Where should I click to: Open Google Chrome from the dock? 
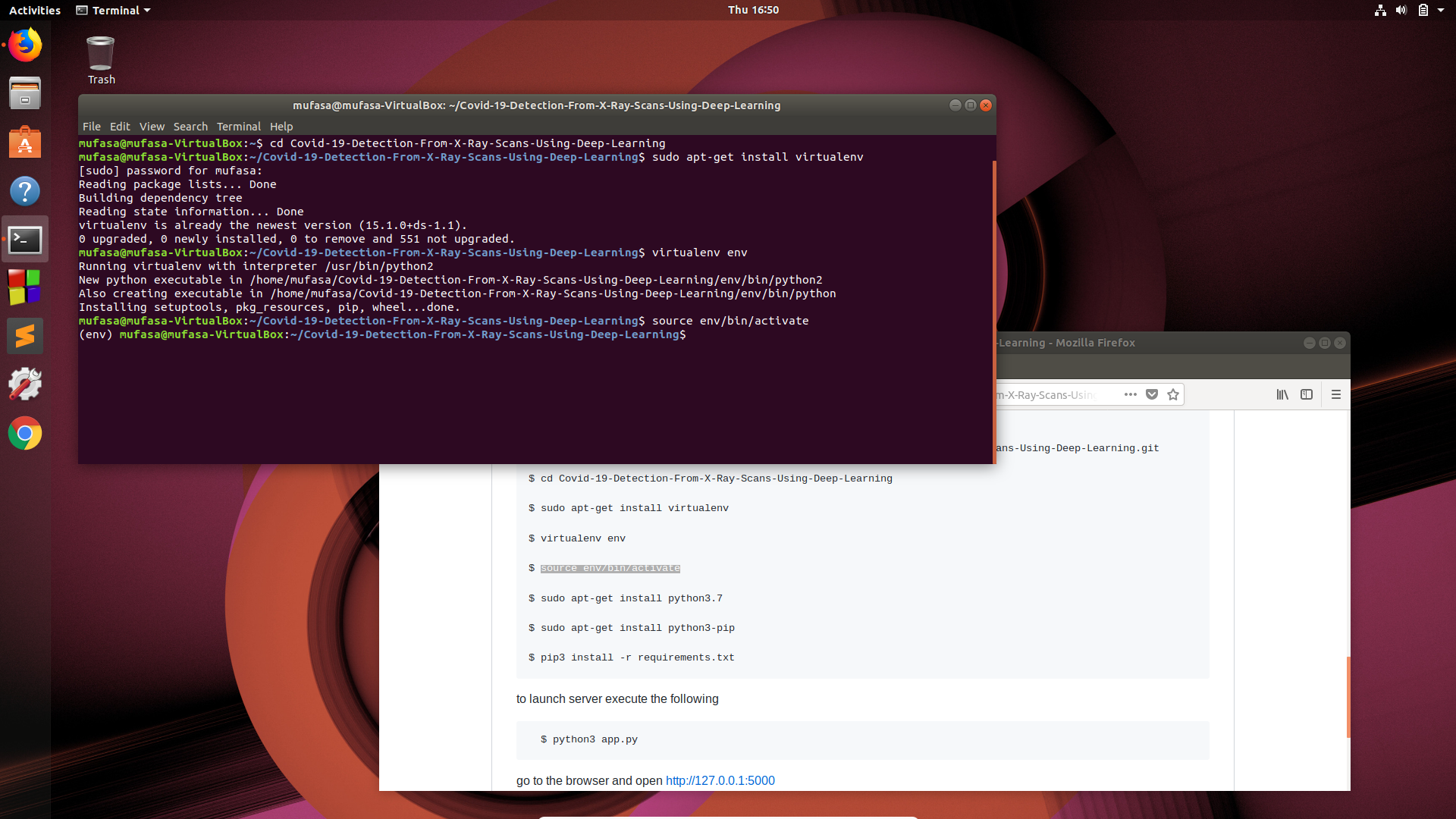(25, 434)
